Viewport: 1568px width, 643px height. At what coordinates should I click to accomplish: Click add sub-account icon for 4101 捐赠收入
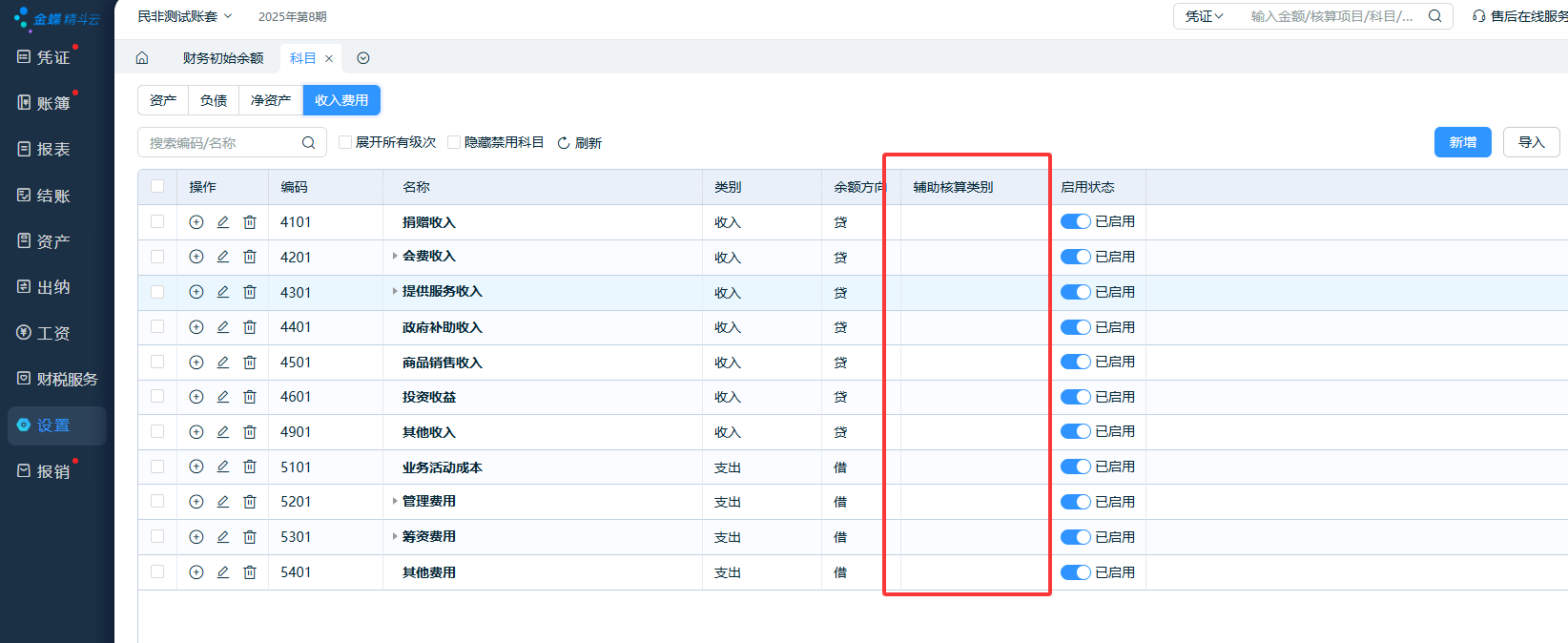(196, 222)
